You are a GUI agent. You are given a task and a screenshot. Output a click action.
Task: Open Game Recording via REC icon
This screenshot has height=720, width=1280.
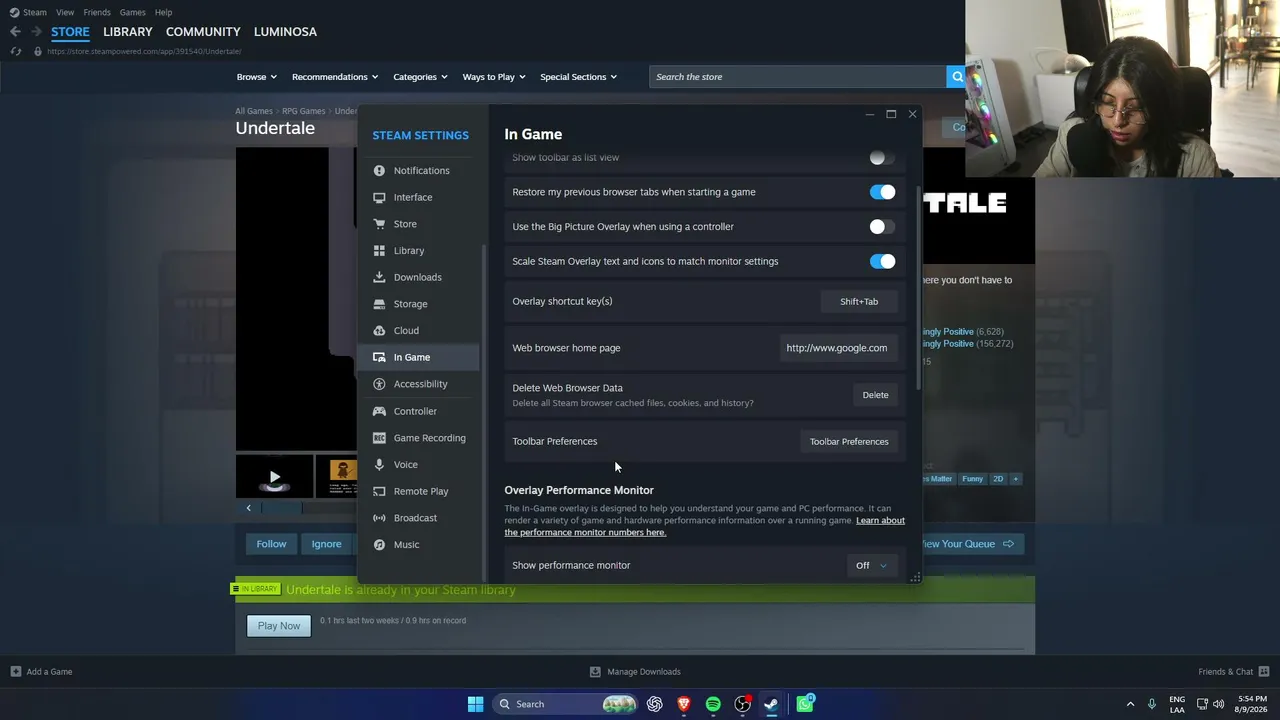(x=379, y=438)
